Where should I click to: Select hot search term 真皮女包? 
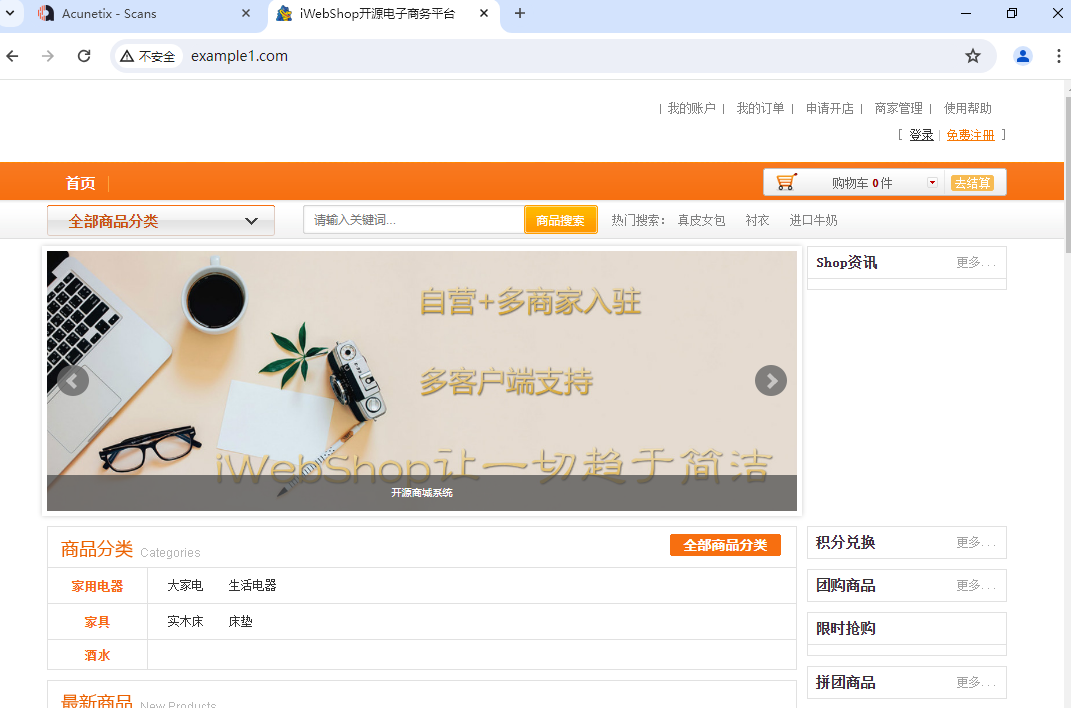[701, 221]
